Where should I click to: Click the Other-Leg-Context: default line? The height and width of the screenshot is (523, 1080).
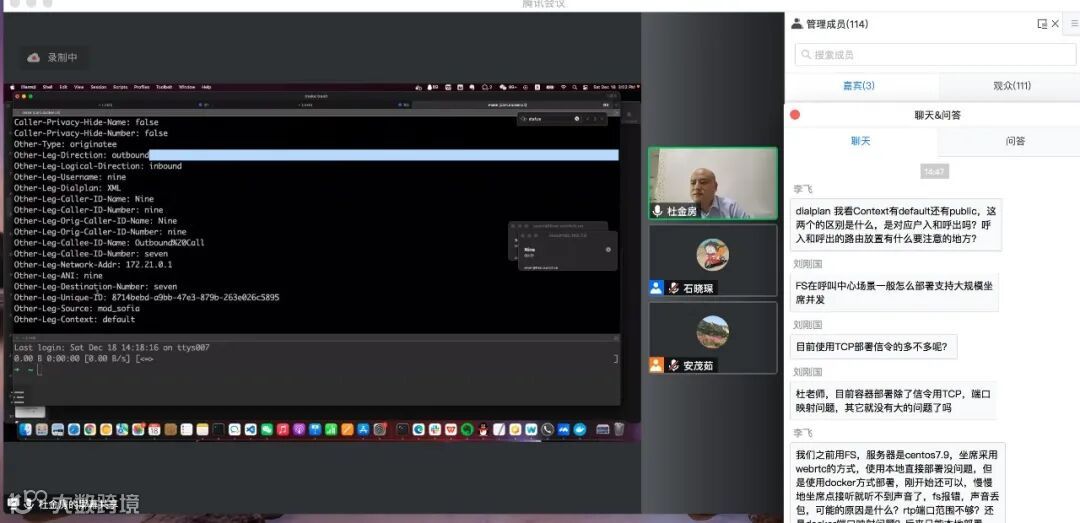coord(74,320)
